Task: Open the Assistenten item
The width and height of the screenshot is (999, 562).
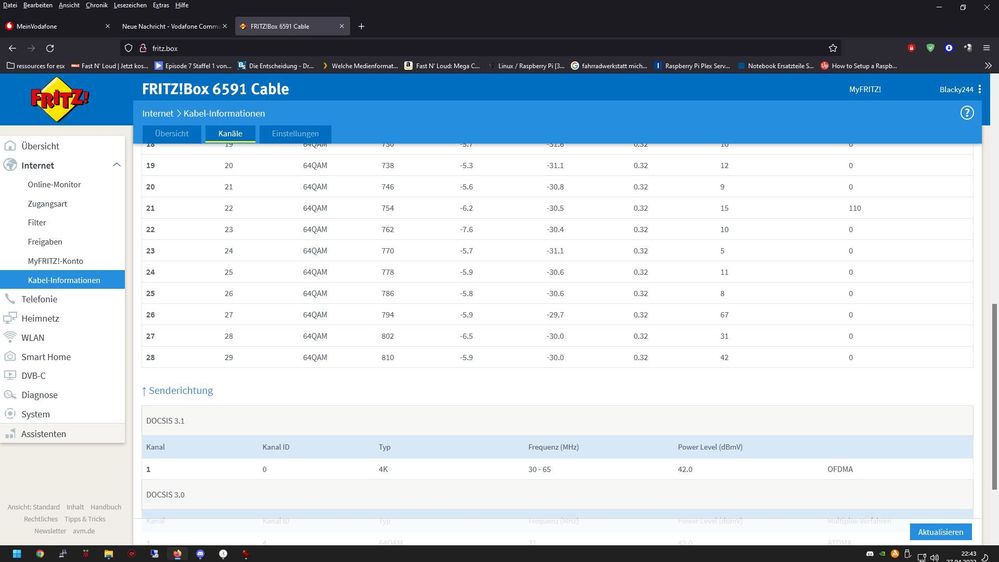Action: tap(43, 433)
